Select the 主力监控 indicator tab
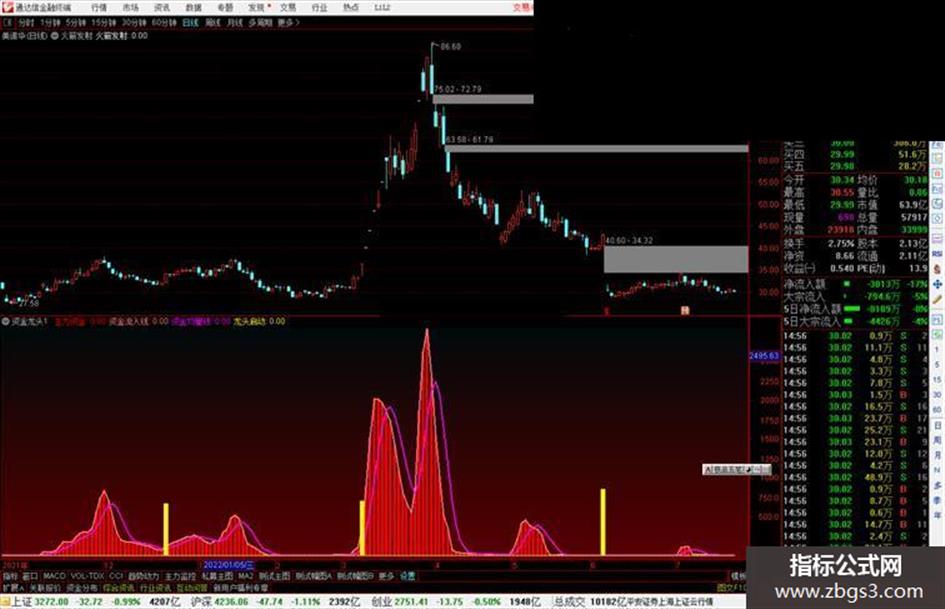The image size is (945, 609). coord(181,576)
